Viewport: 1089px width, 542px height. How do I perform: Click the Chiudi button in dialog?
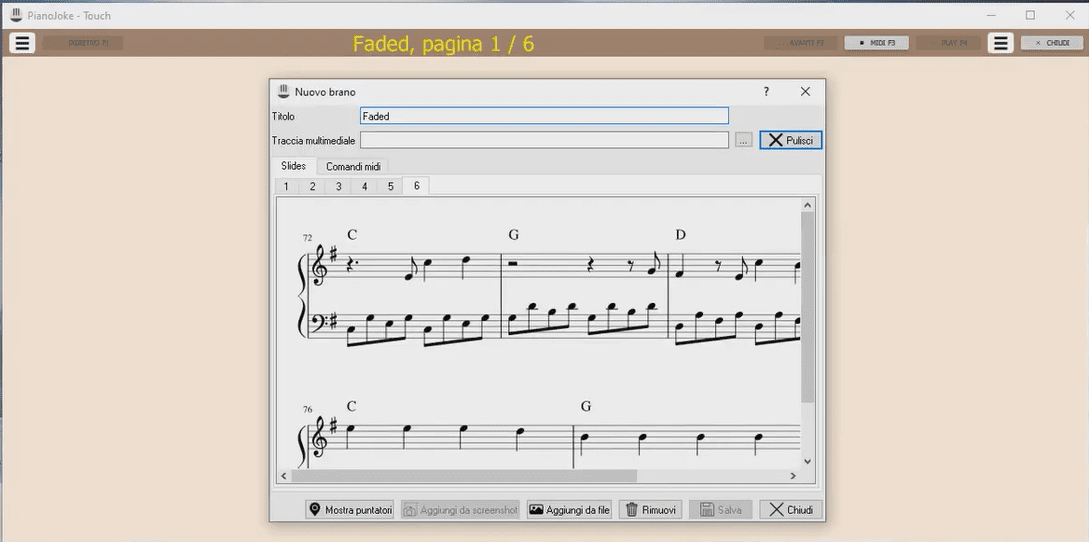pos(790,510)
